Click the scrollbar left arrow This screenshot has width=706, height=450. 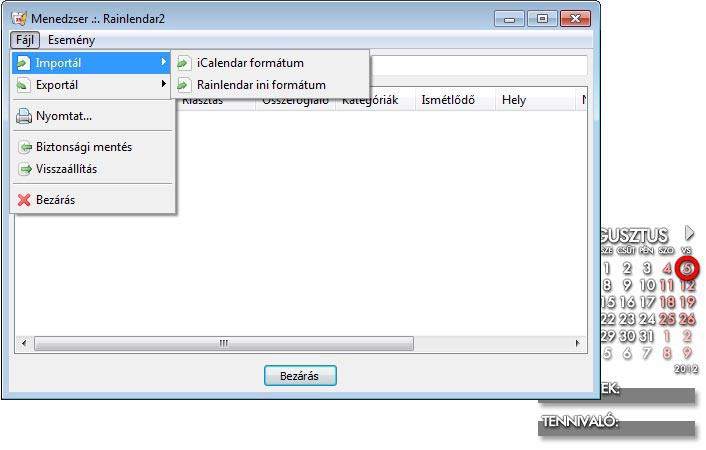point(24,343)
